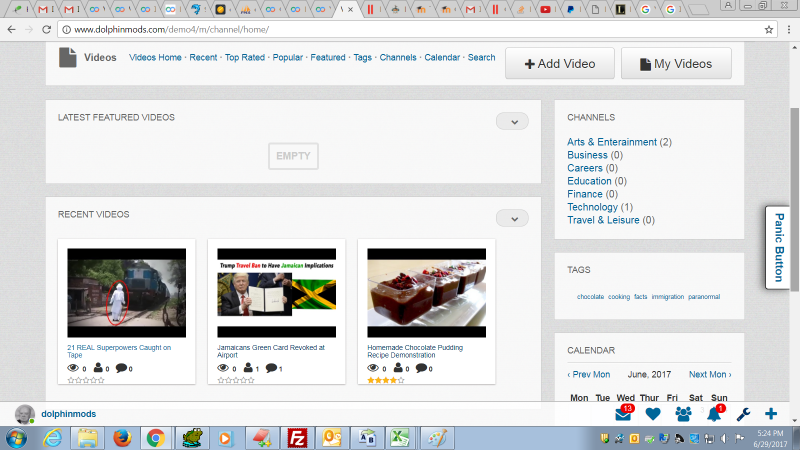The width and height of the screenshot is (800, 450).
Task: Go to the Recent videos menu item
Action: click(x=203, y=58)
